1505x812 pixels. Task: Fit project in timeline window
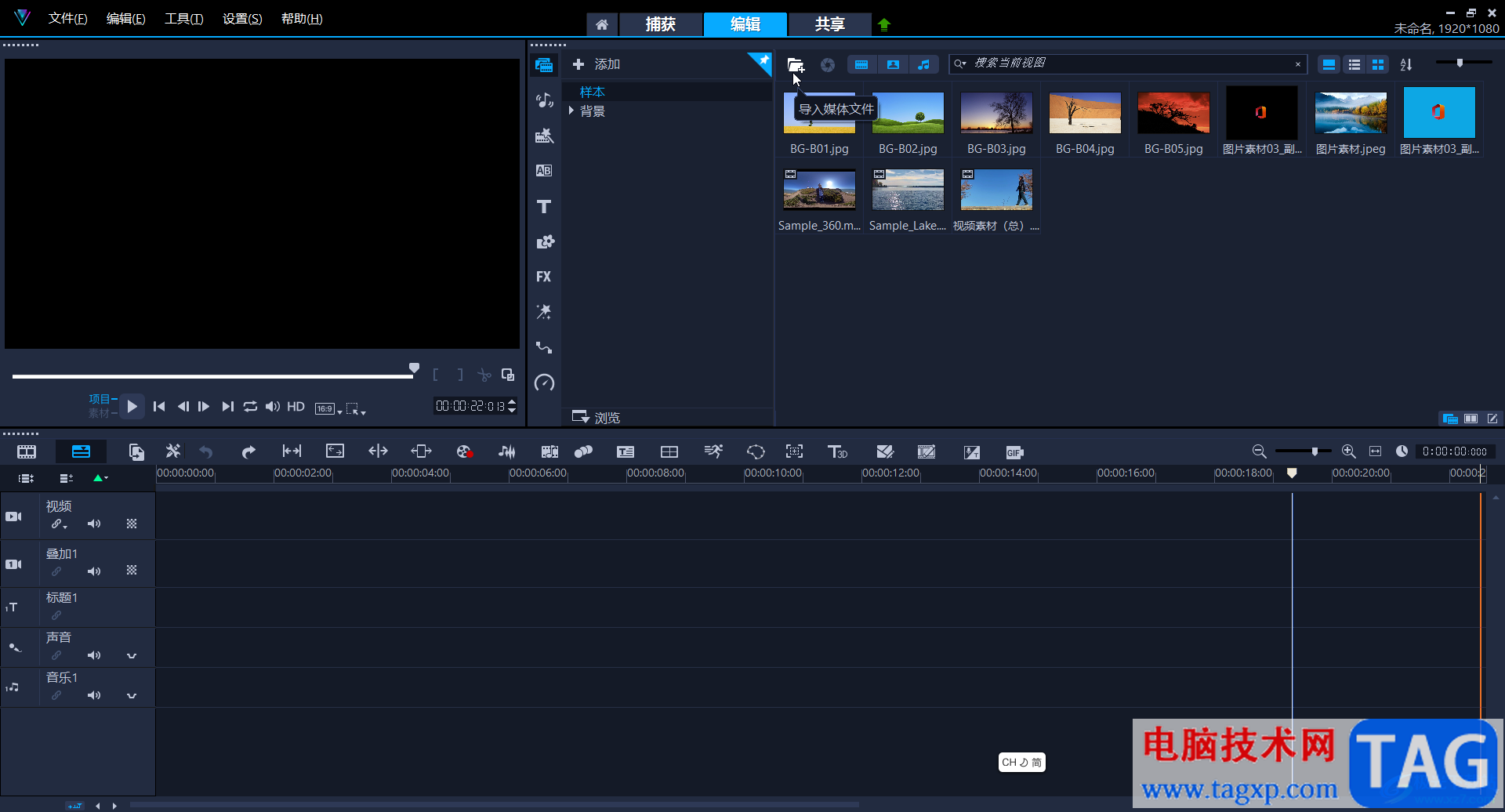[1375, 451]
